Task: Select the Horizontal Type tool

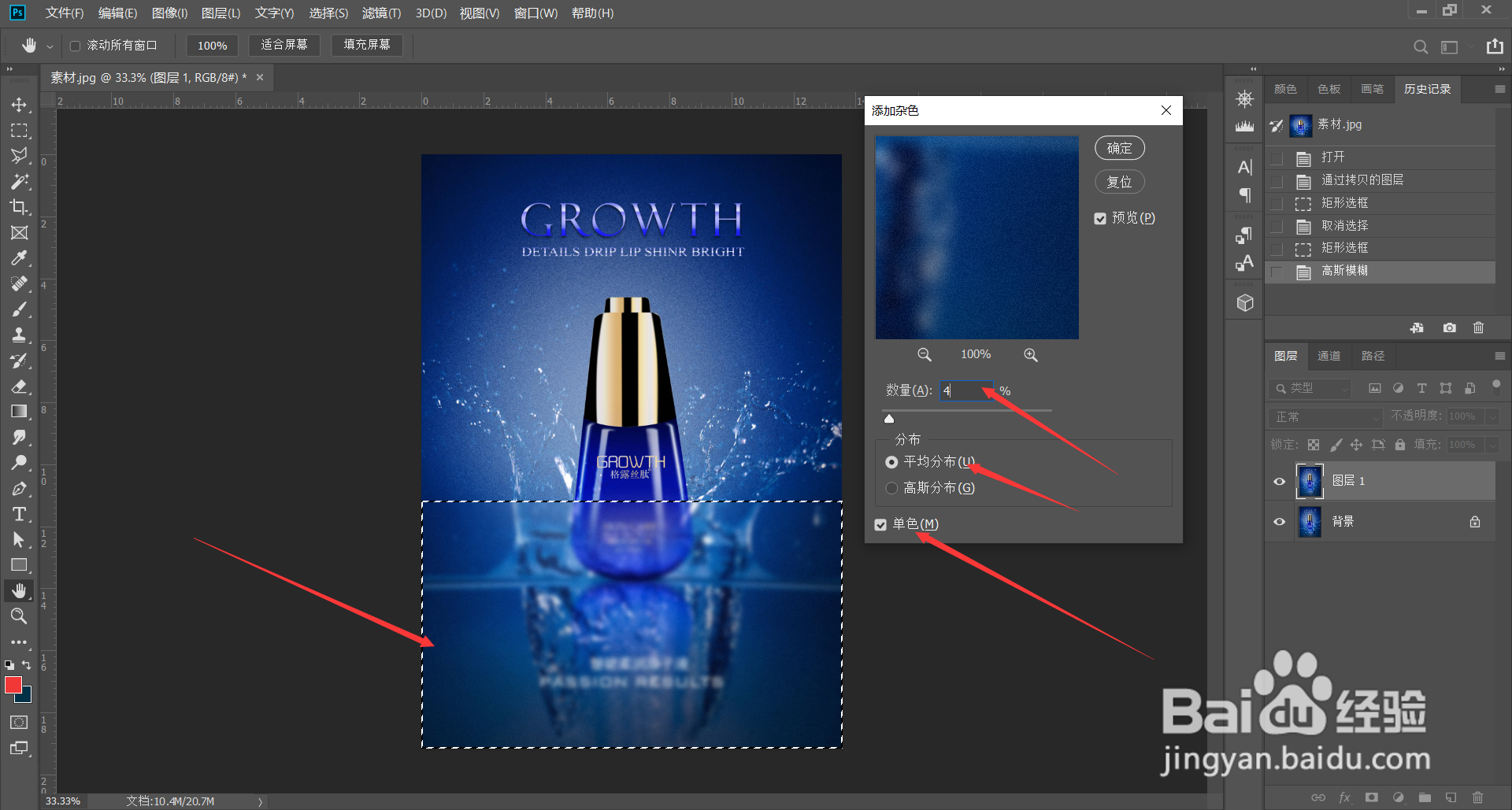Action: (x=19, y=514)
